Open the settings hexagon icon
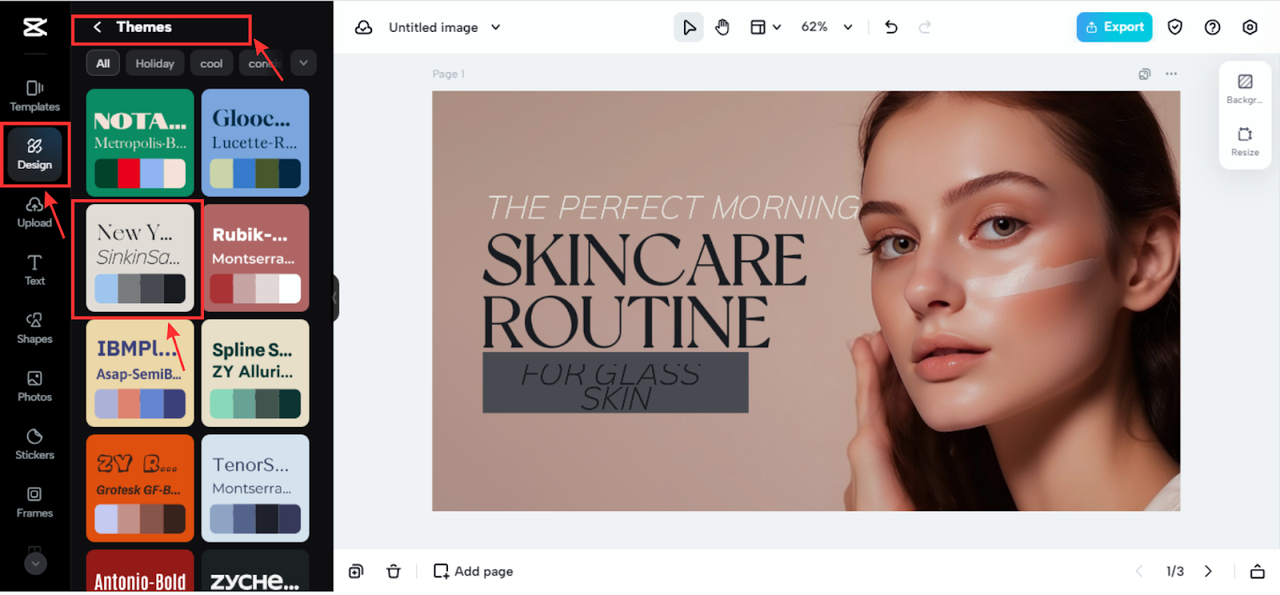 1249,27
